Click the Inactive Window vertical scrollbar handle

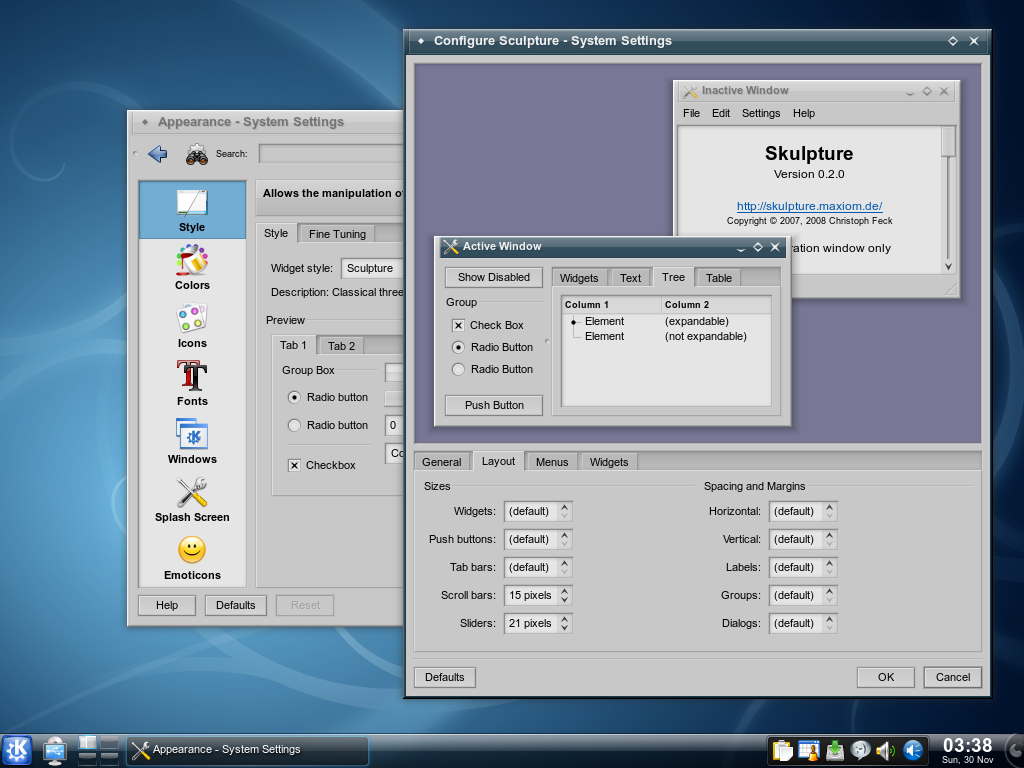pos(948,142)
